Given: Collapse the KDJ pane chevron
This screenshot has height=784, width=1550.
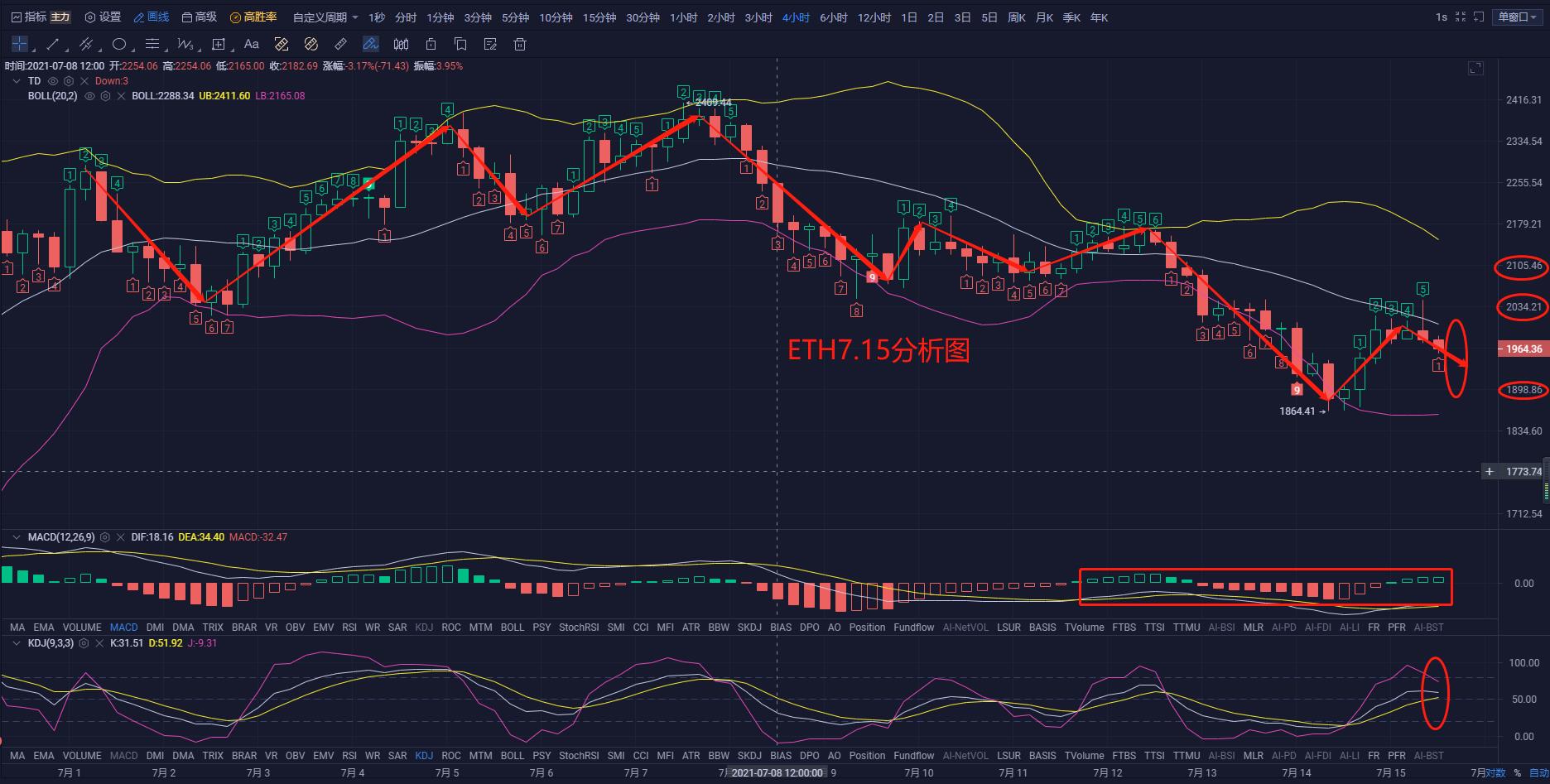Looking at the screenshot, I should click(16, 642).
